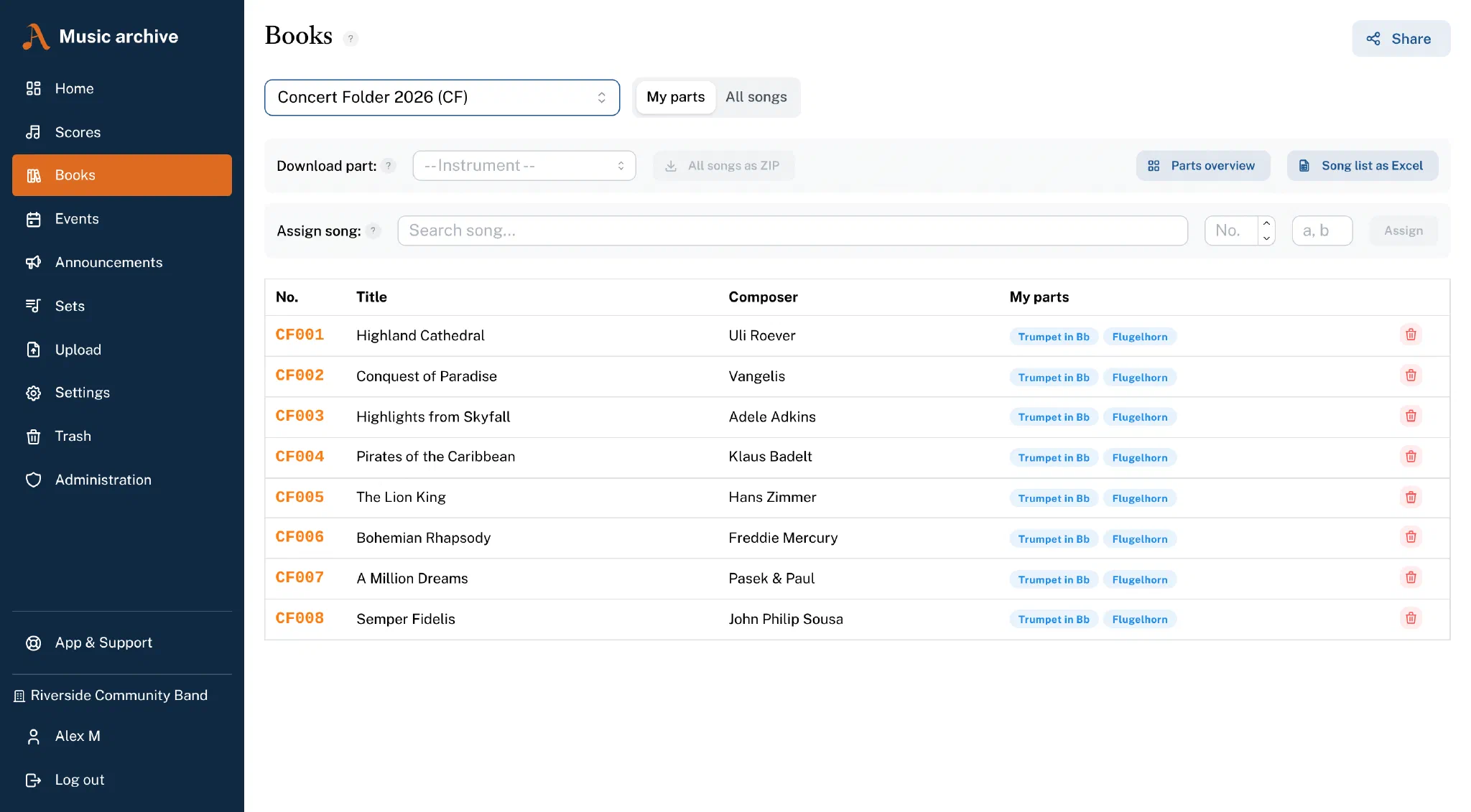Open song number CF007
Viewport: 1471px width, 812px height.
coord(300,578)
